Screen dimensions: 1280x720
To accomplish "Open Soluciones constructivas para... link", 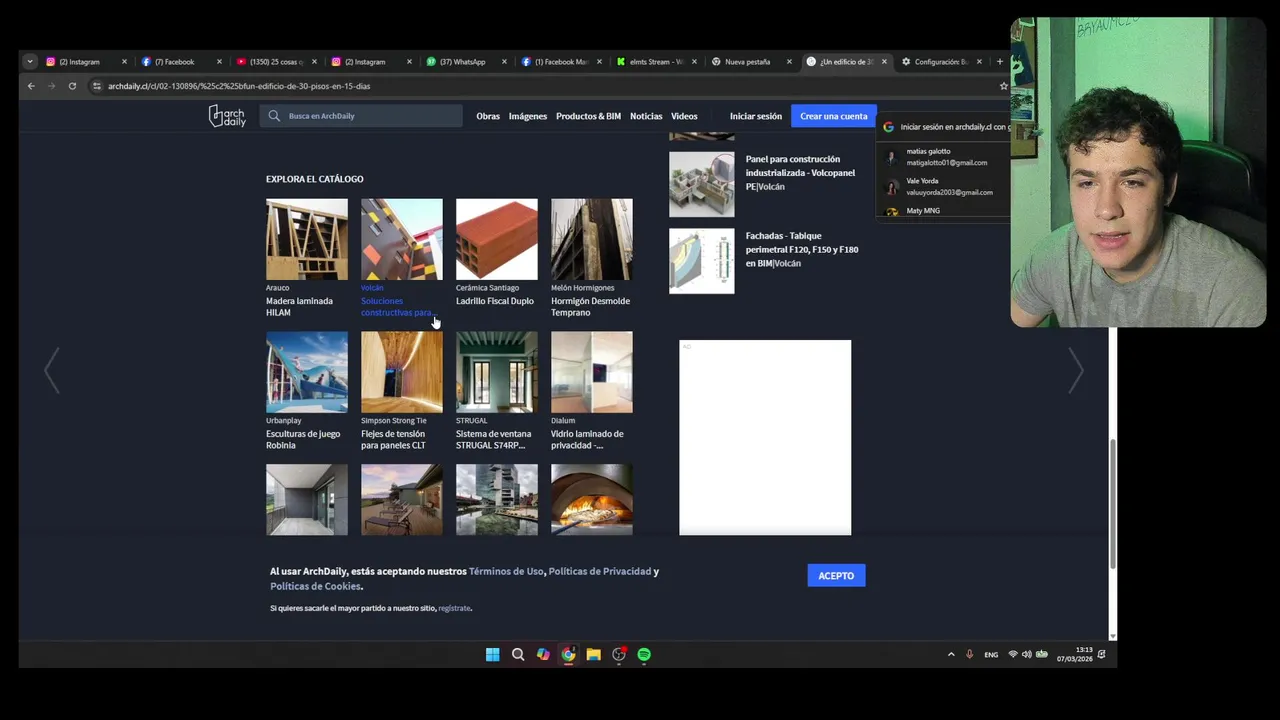I will (x=399, y=307).
